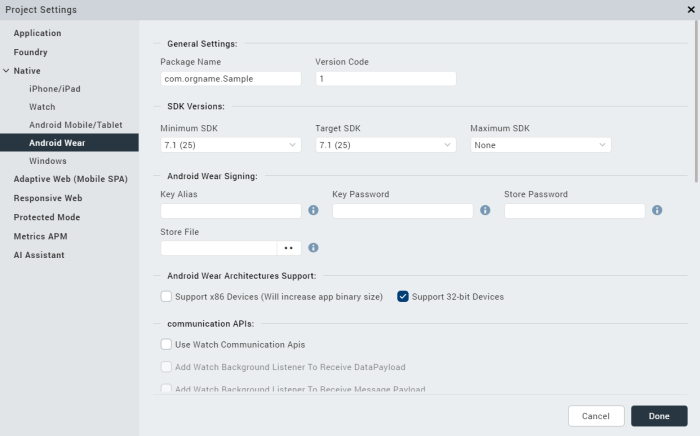The width and height of the screenshot is (700, 436).
Task: Click the Cancel button
Action: click(595, 416)
